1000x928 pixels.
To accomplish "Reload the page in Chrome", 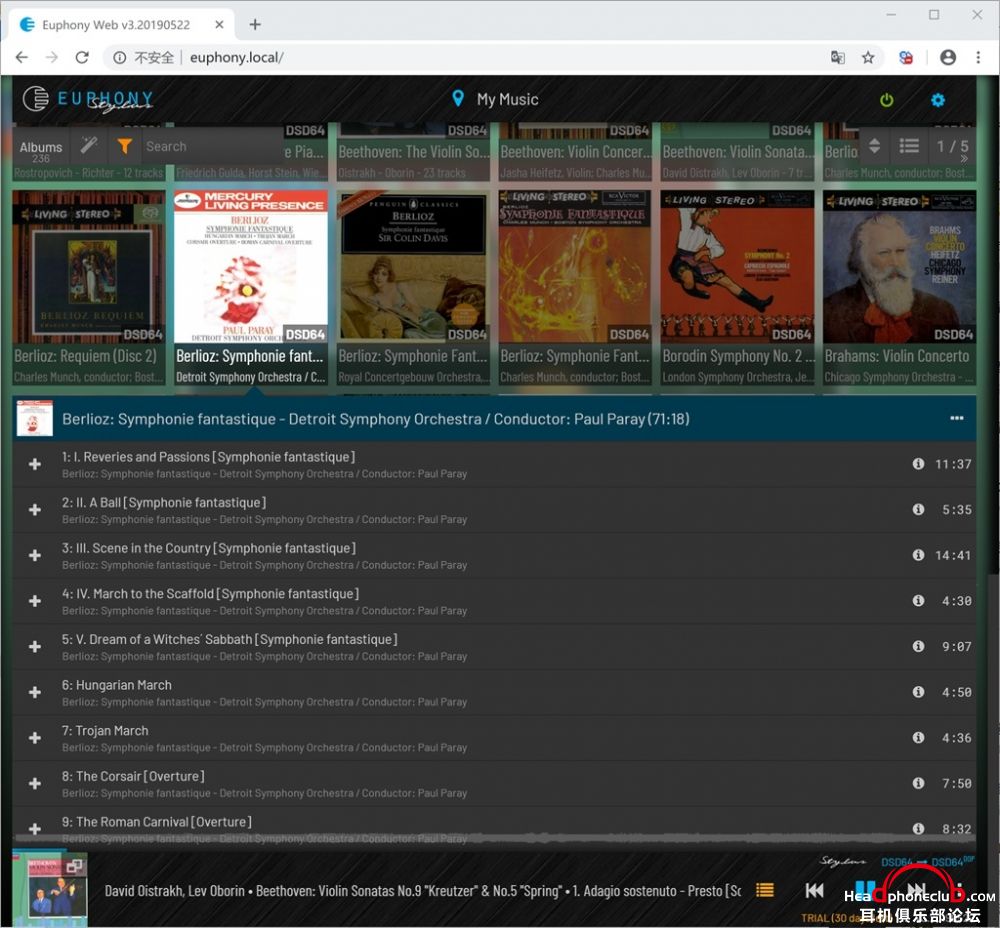I will [82, 57].
